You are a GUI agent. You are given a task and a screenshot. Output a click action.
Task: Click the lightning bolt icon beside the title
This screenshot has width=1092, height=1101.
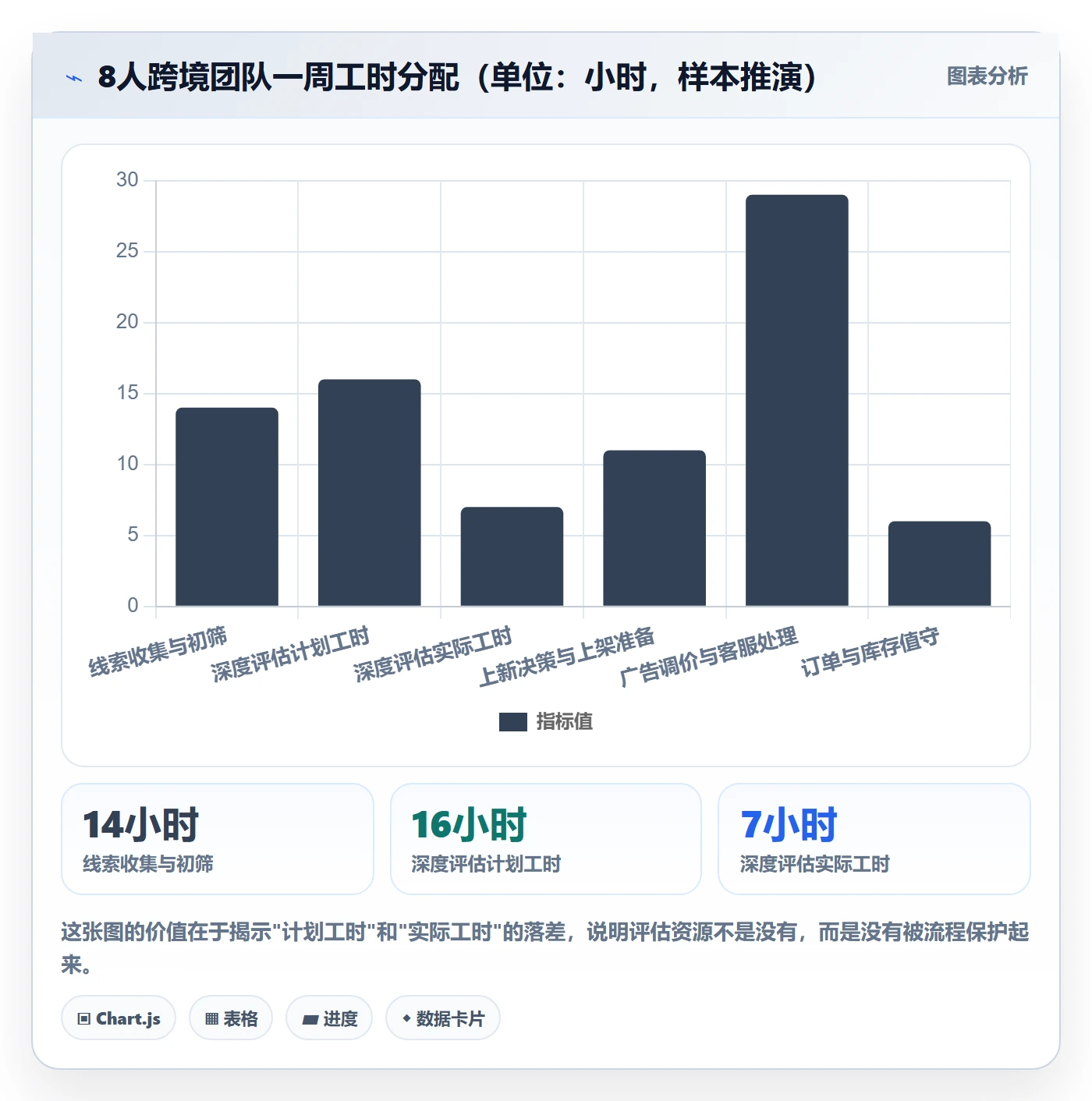tap(74, 77)
